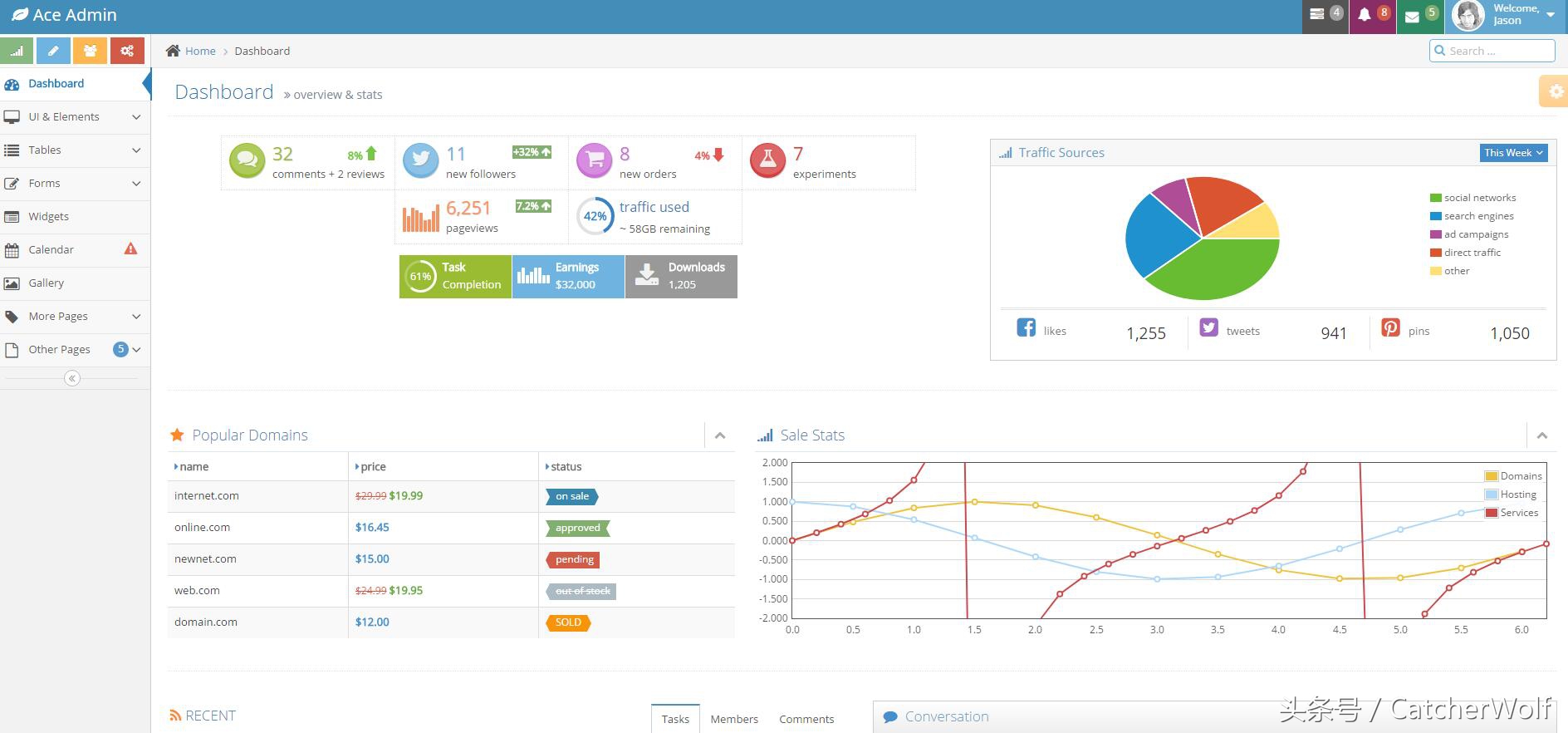Open the settings gear panel button
The image size is (1568, 733).
click(x=1554, y=91)
